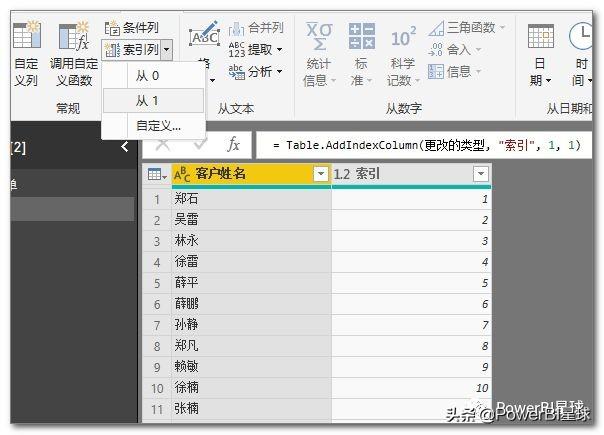Click the Format (ABC) text icon
This screenshot has width=604, height=435.
(x=205, y=35)
